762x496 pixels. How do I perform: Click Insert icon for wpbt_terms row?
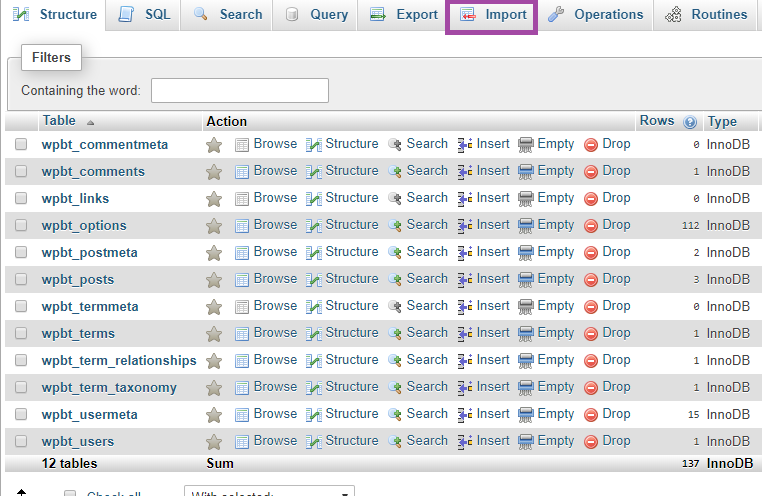(465, 334)
